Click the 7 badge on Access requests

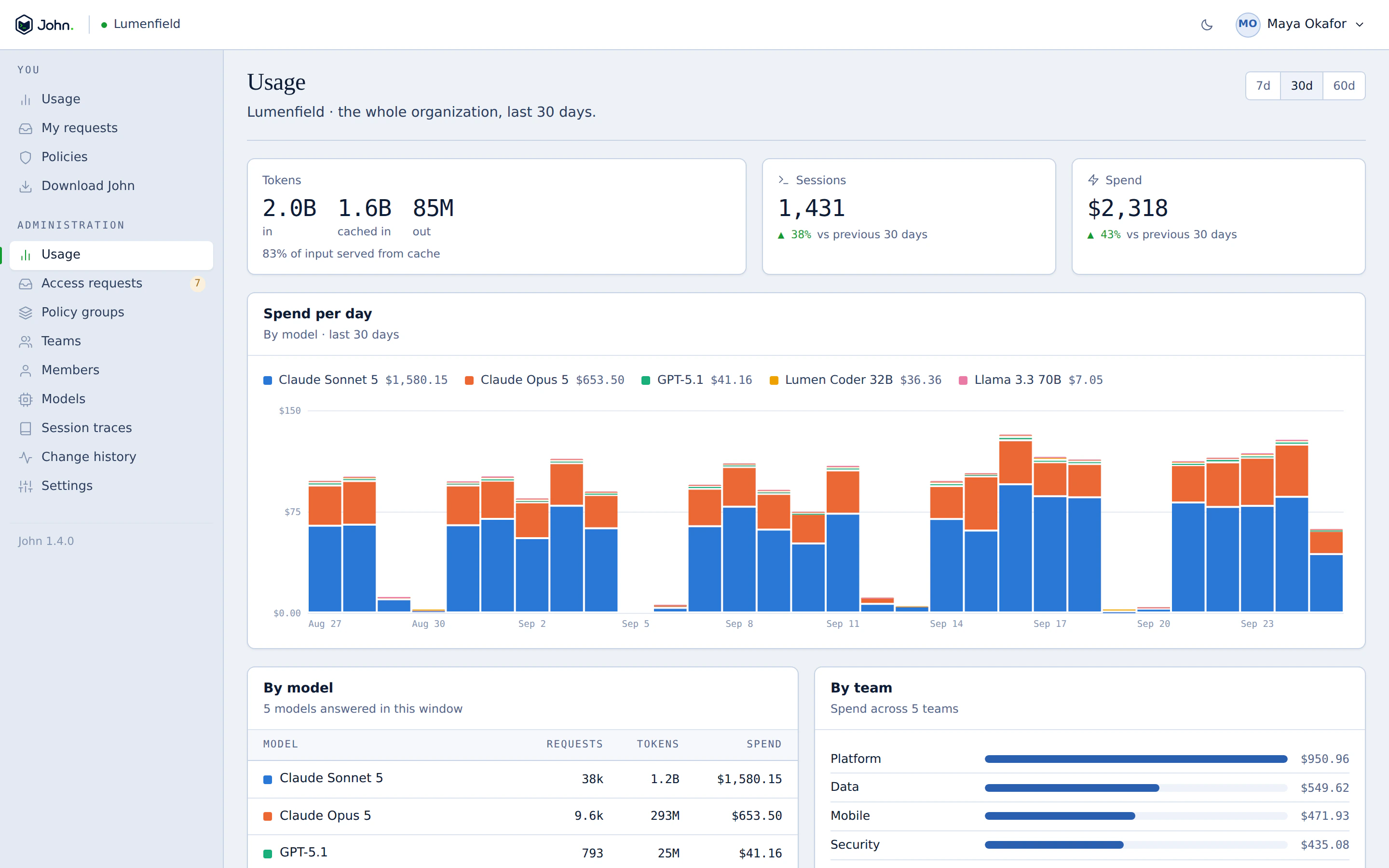[x=197, y=284]
